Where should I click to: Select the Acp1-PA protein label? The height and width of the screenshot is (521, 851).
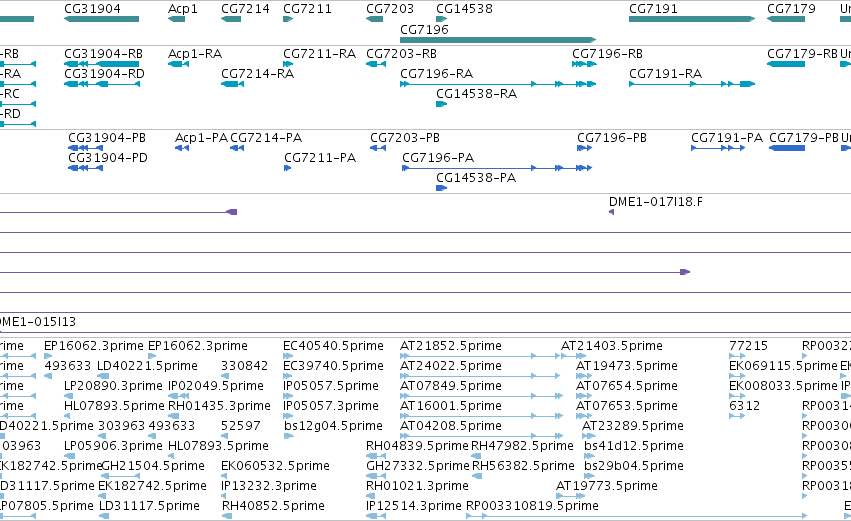[x=201, y=138]
